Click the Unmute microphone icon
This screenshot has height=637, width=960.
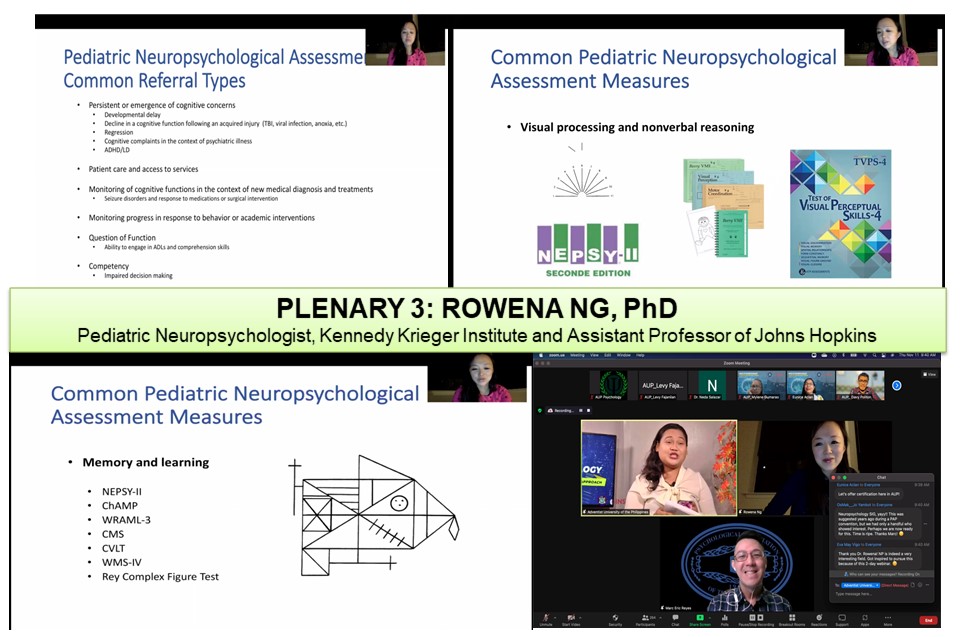click(x=546, y=617)
